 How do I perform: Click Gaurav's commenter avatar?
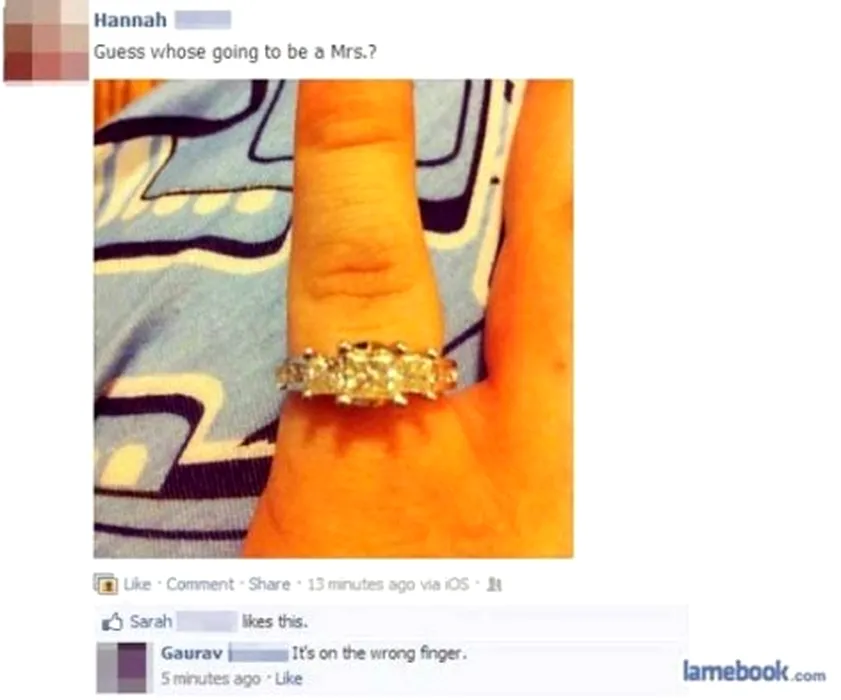coord(122,668)
